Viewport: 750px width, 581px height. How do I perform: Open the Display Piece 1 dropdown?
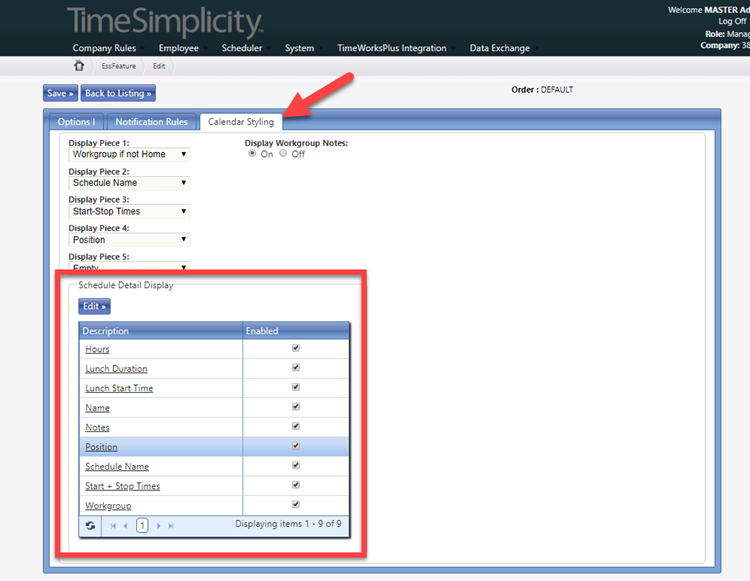(x=129, y=155)
